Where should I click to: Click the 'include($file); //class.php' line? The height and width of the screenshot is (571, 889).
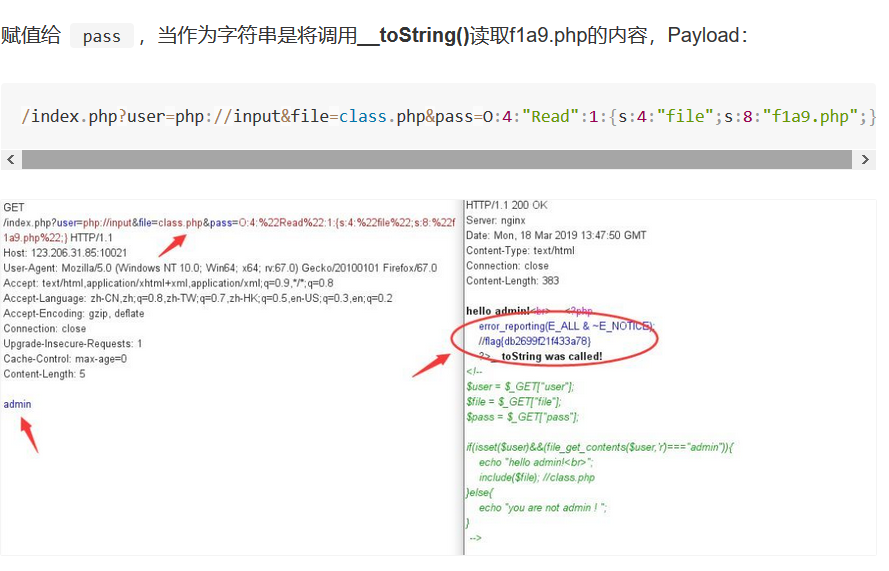pos(537,478)
